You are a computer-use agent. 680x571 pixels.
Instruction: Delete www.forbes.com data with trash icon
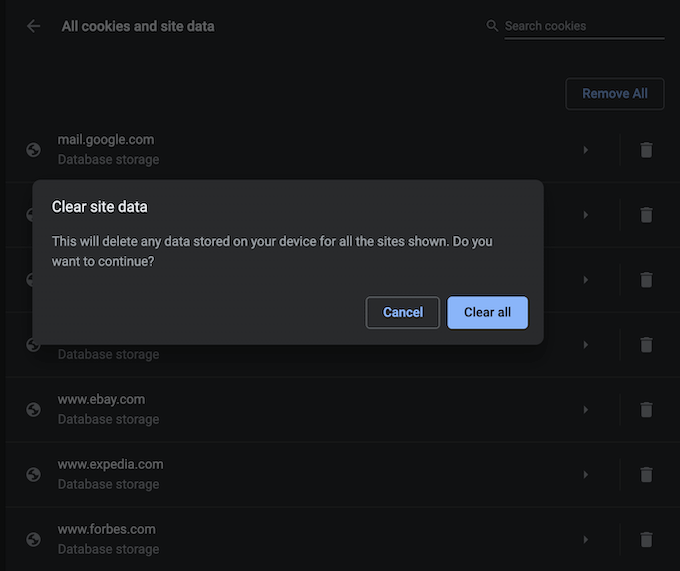click(646, 540)
